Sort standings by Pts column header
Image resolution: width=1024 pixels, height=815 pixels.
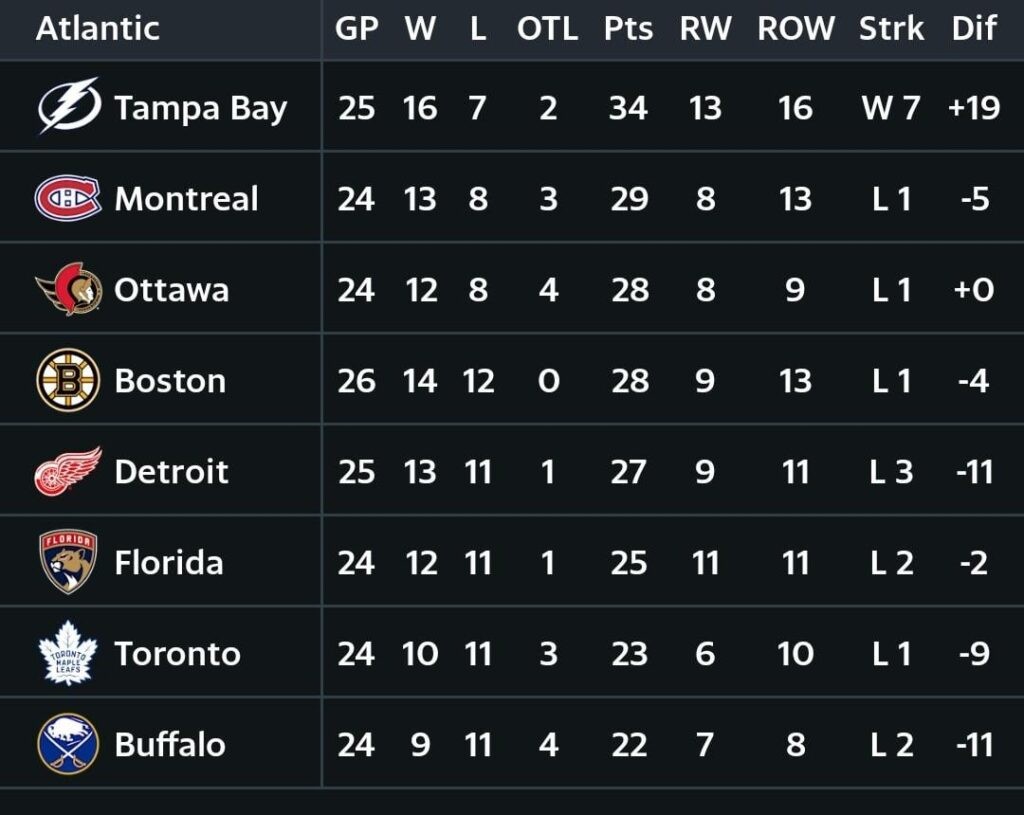(628, 29)
